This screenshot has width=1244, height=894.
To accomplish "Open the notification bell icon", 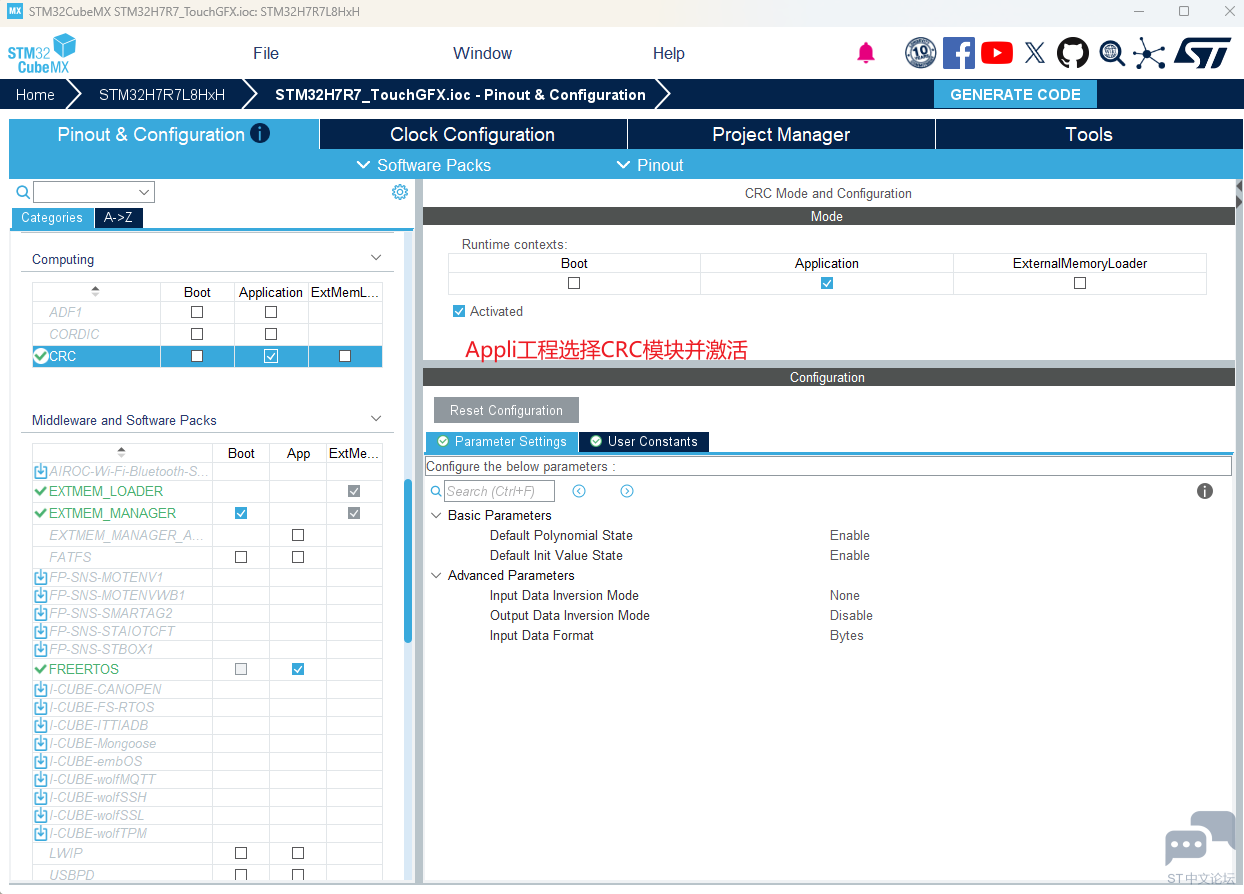I will (866, 53).
